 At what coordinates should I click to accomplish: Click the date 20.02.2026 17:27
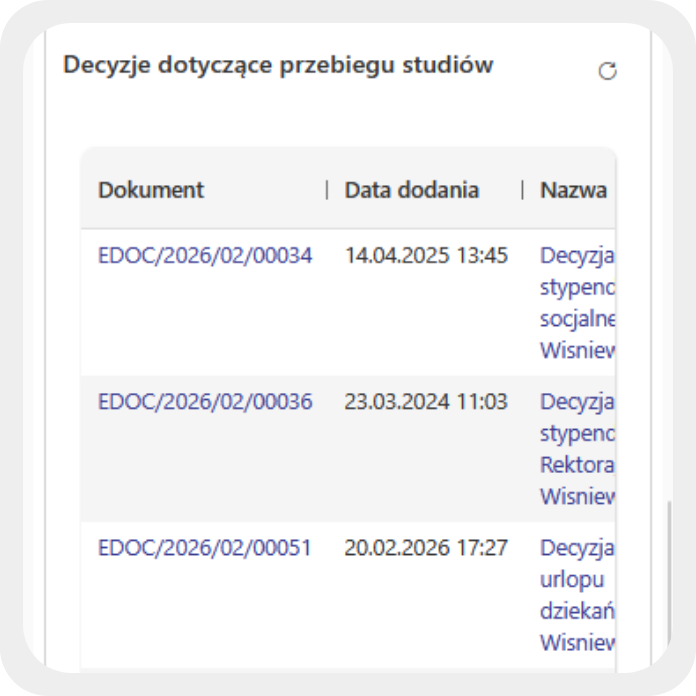point(426,548)
